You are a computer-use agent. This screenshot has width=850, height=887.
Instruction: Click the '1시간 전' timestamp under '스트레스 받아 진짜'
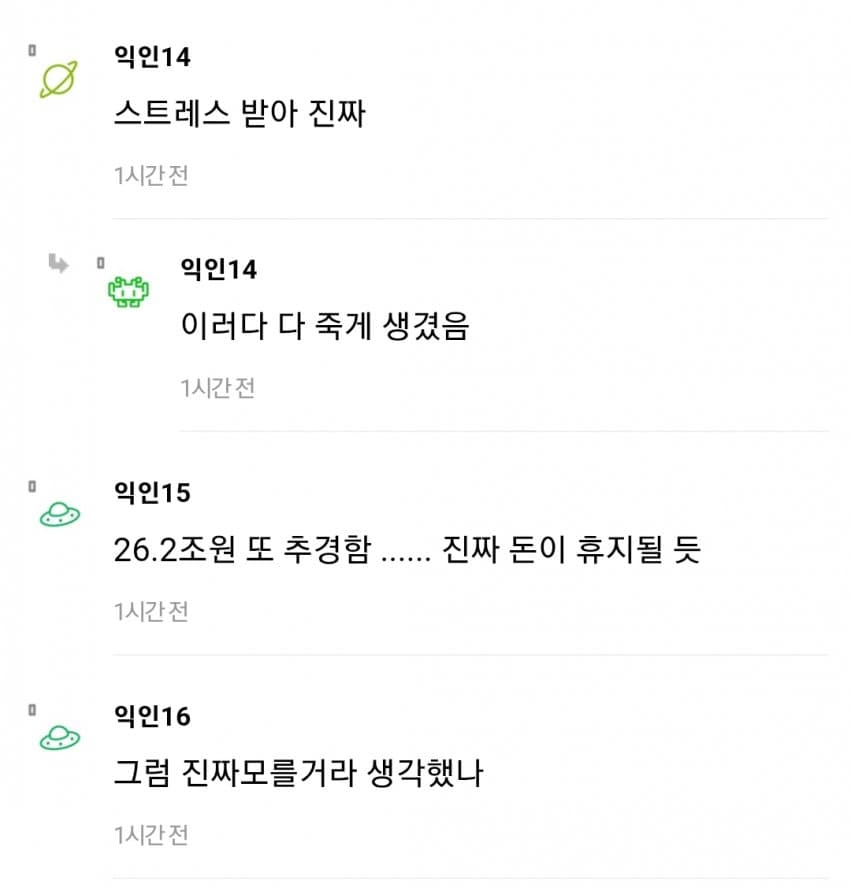click(151, 175)
